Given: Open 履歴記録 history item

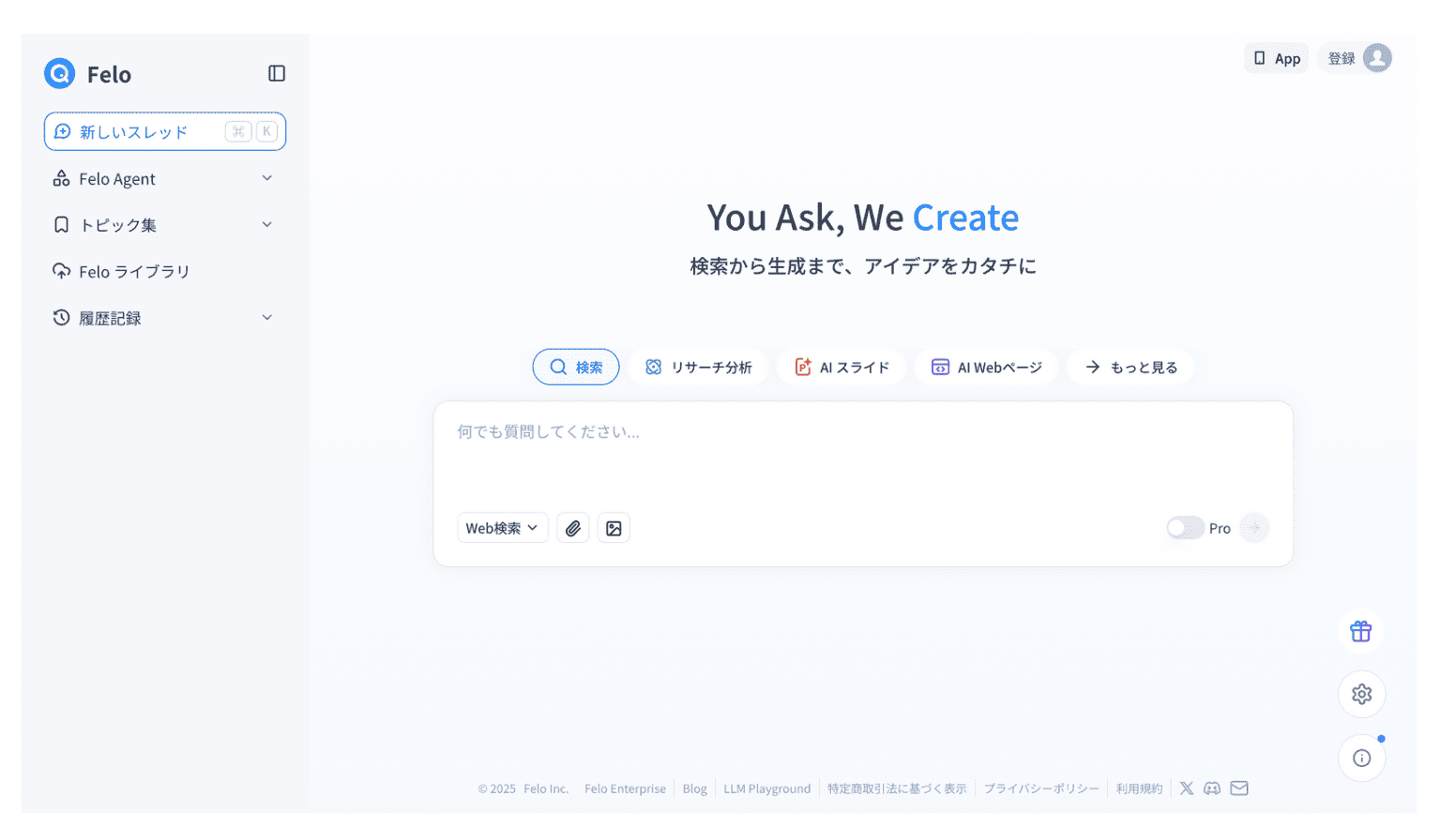Looking at the screenshot, I should point(164,318).
